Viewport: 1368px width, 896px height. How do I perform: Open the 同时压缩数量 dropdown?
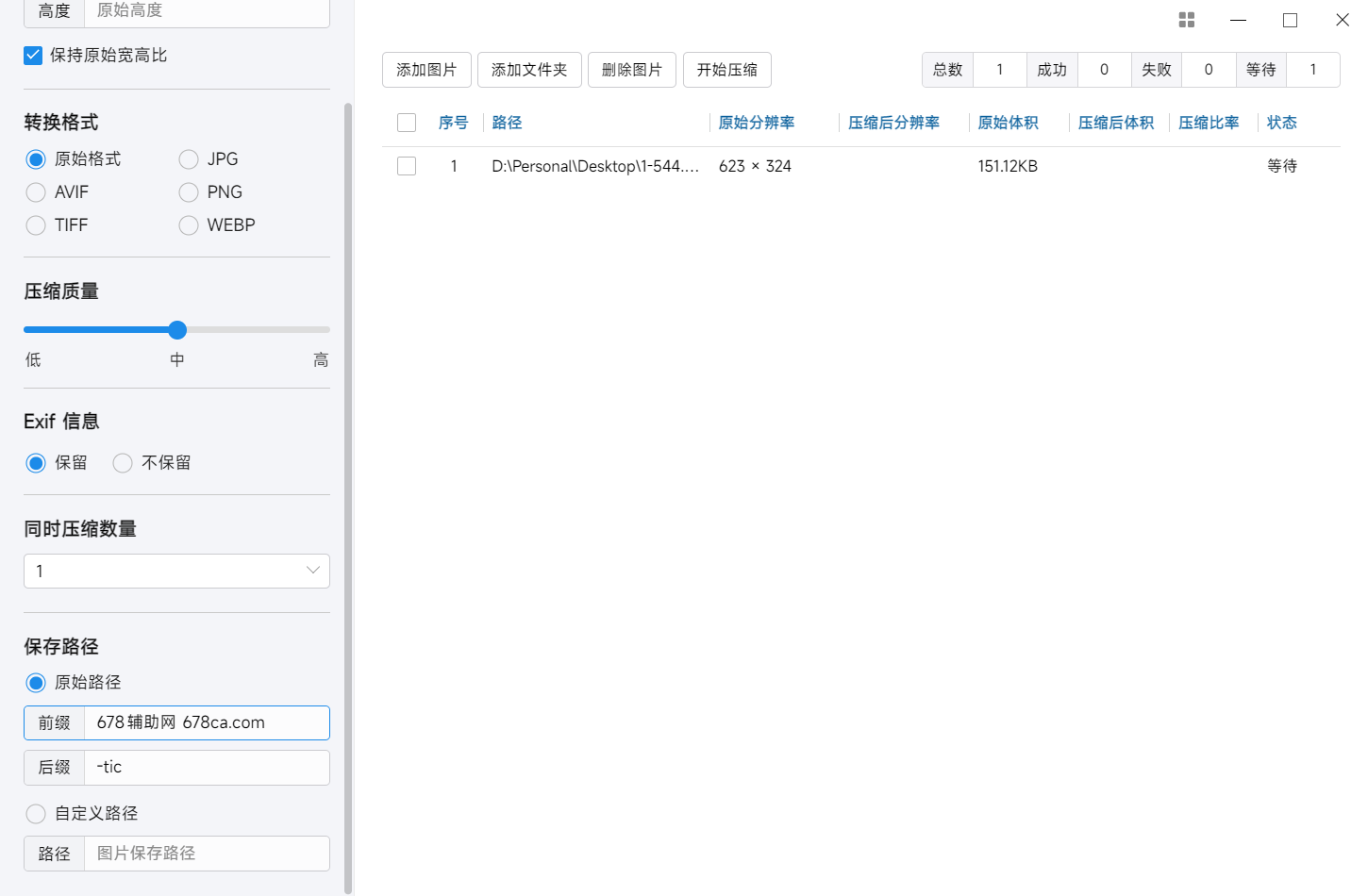(x=176, y=571)
